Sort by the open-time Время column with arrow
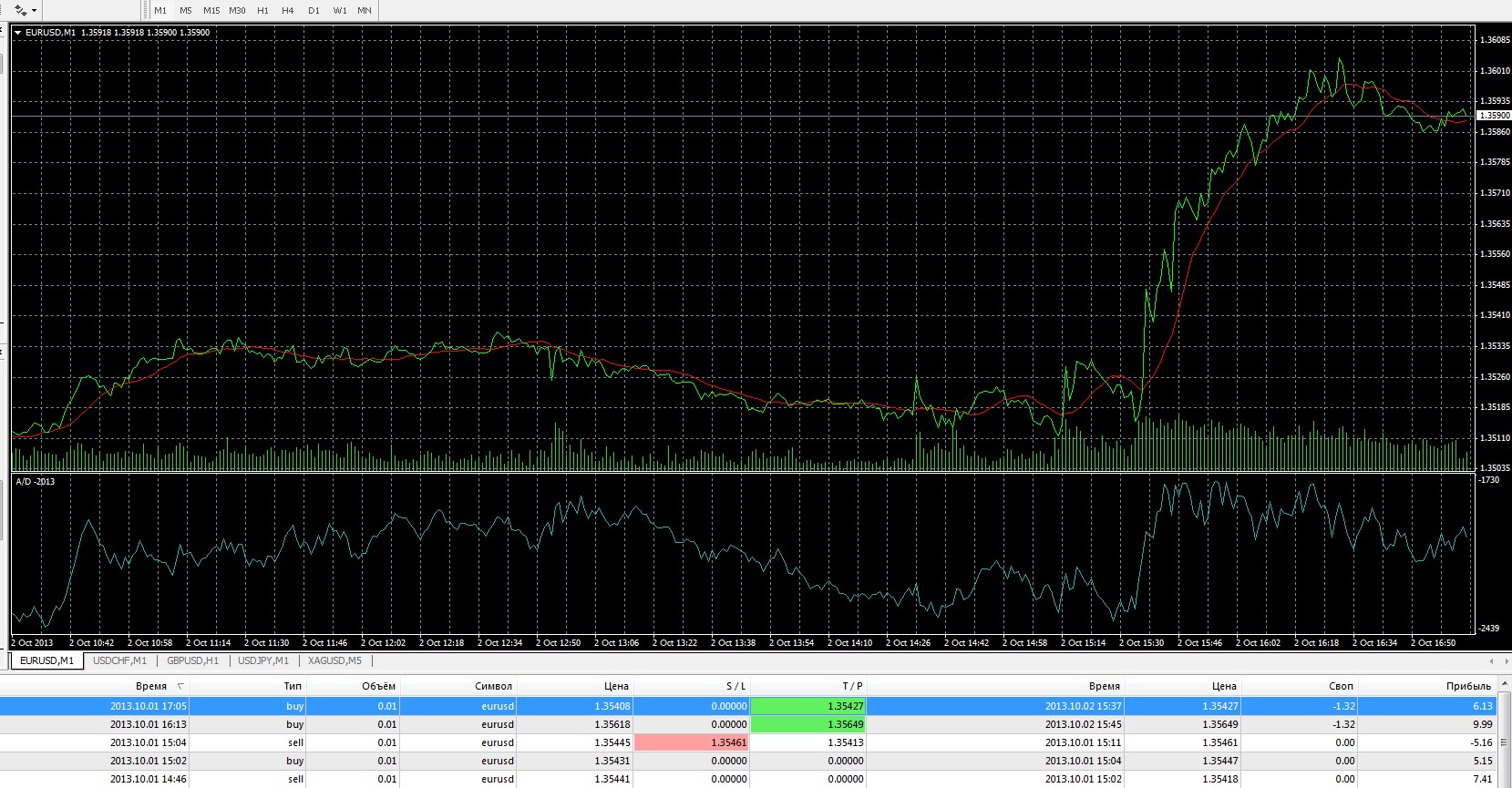This screenshot has width=1512, height=788. (x=94, y=686)
